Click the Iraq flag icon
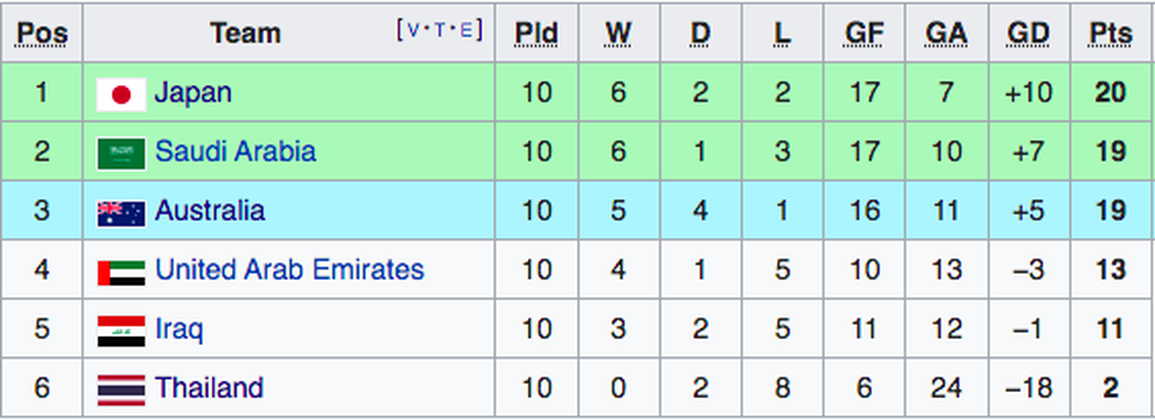The image size is (1155, 420). [x=121, y=330]
